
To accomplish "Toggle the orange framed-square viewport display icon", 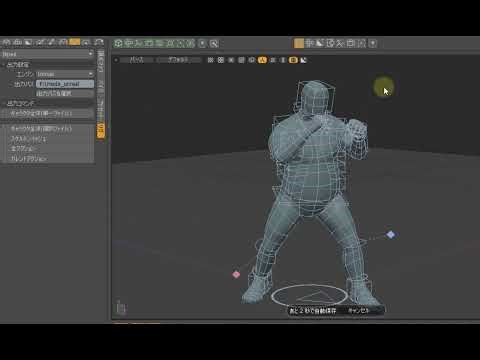I will tap(293, 60).
